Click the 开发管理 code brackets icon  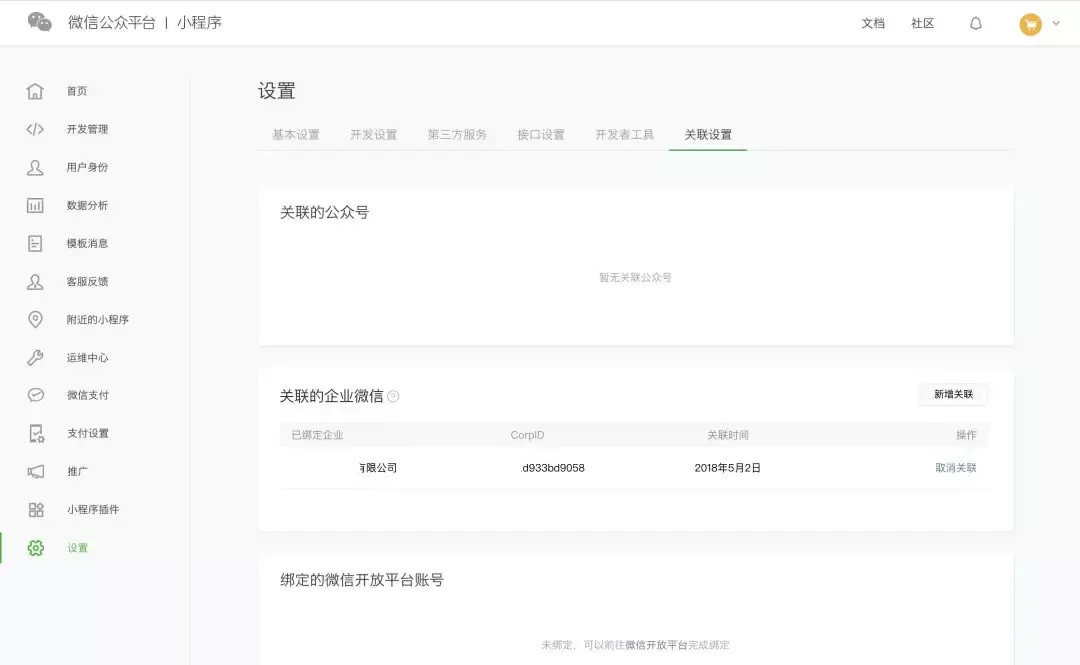pyautogui.click(x=35, y=129)
